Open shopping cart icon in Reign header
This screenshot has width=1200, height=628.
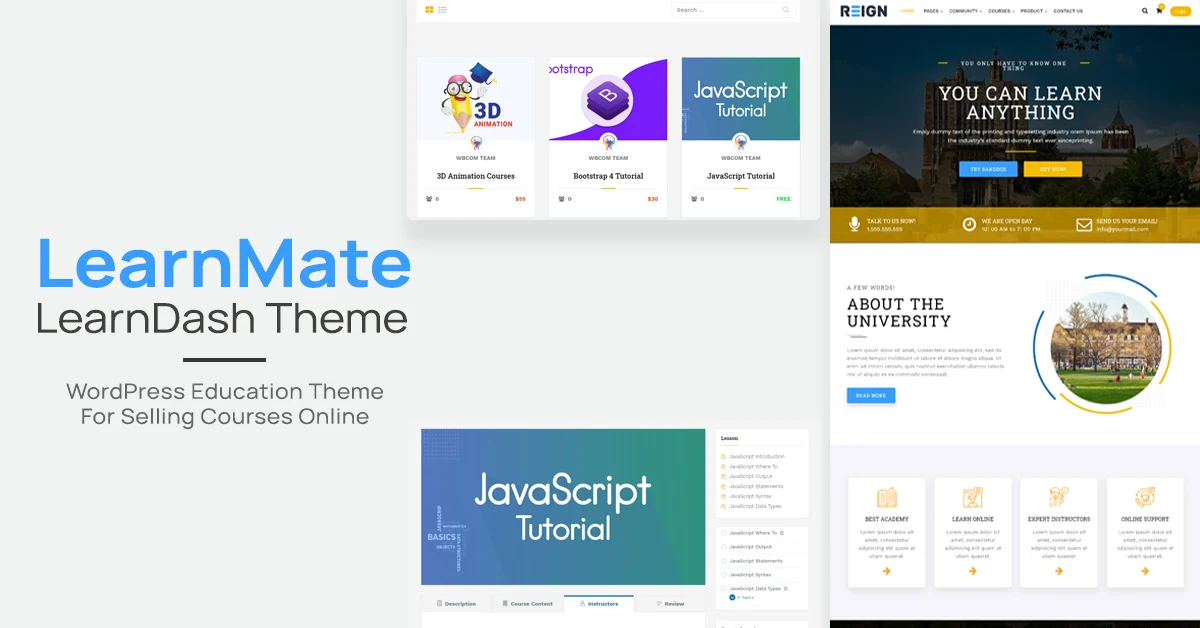[1160, 10]
